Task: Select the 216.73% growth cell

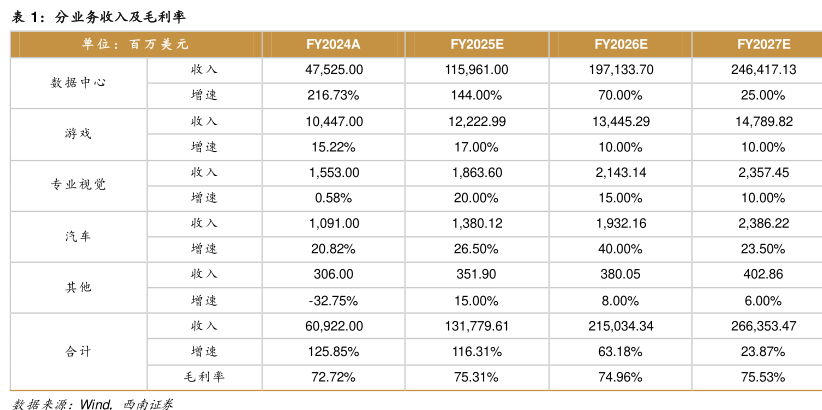Action: pos(334,95)
